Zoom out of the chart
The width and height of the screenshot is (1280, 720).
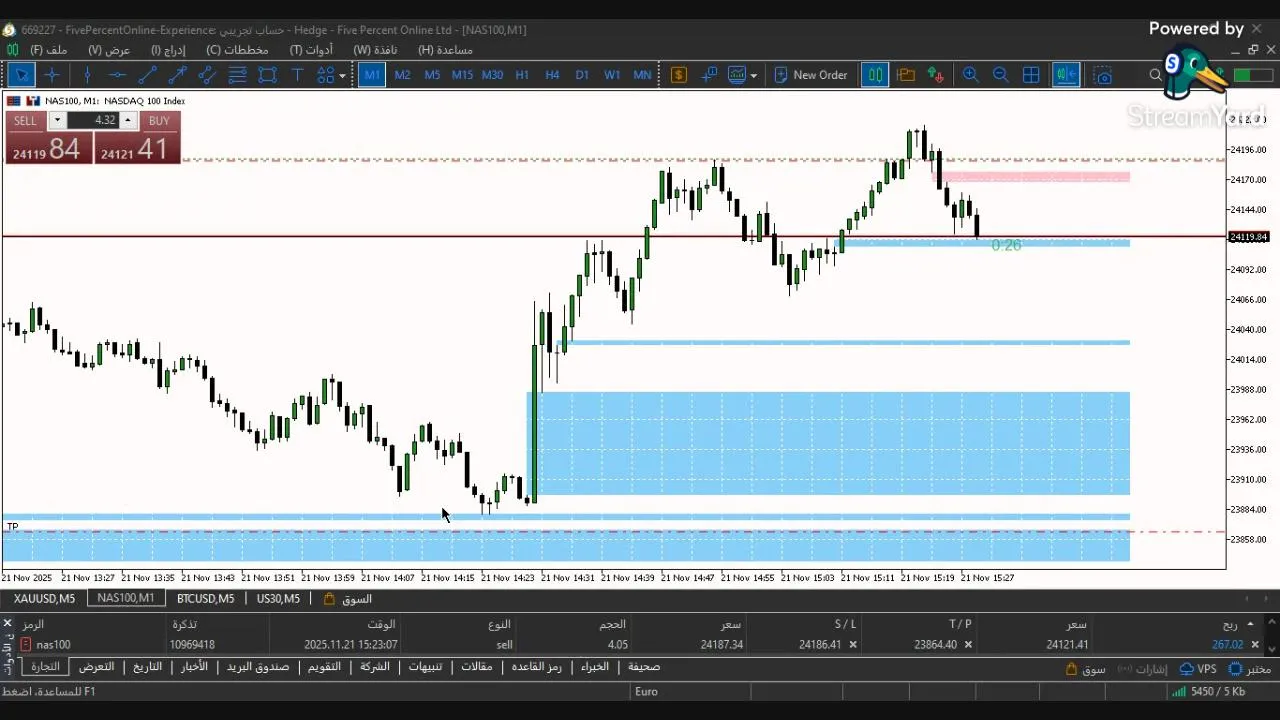pyautogui.click(x=1000, y=75)
